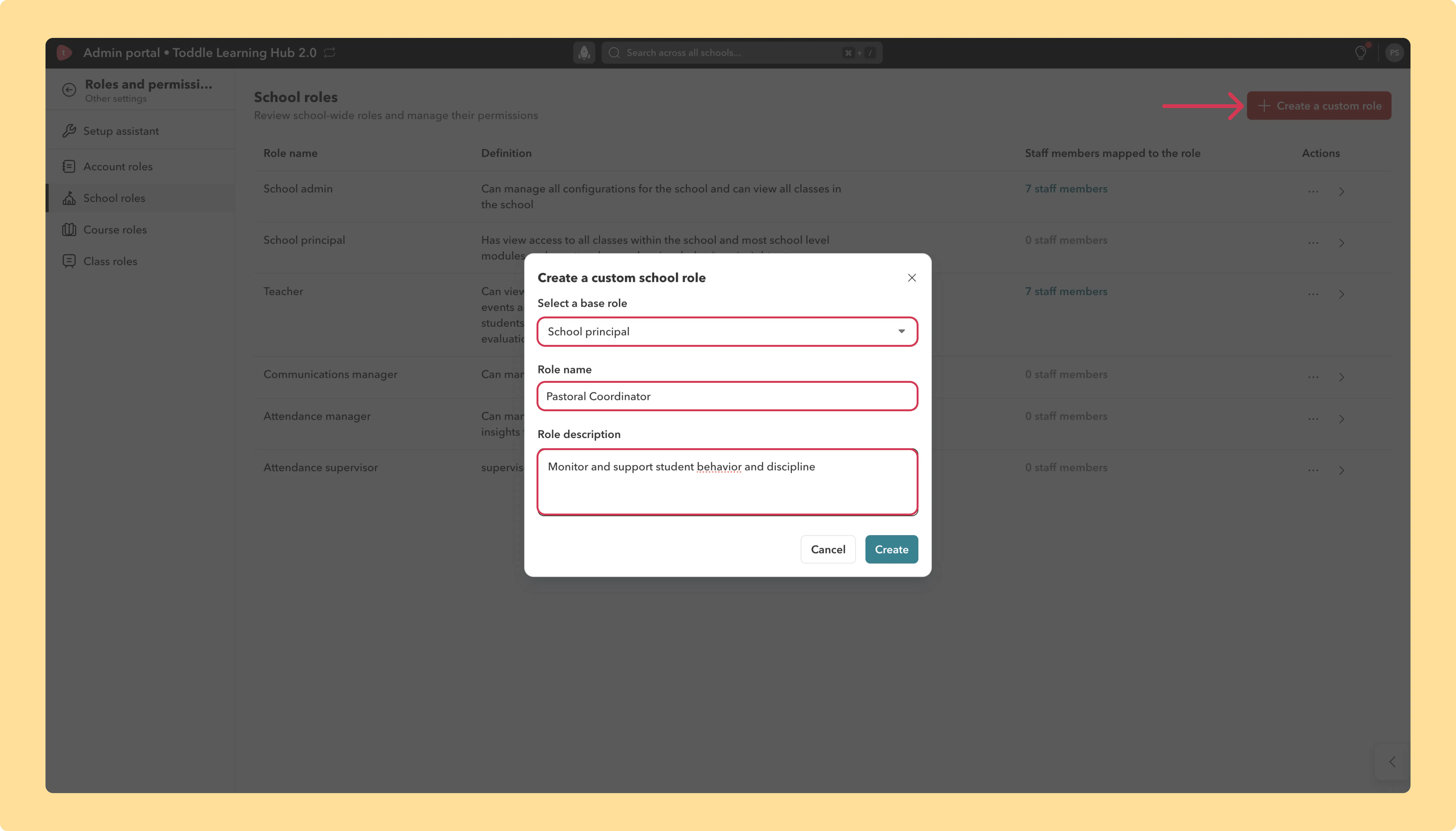Viewport: 1456px width, 831px height.
Task: Click the switch-school arrows icon
Action: pyautogui.click(x=329, y=53)
